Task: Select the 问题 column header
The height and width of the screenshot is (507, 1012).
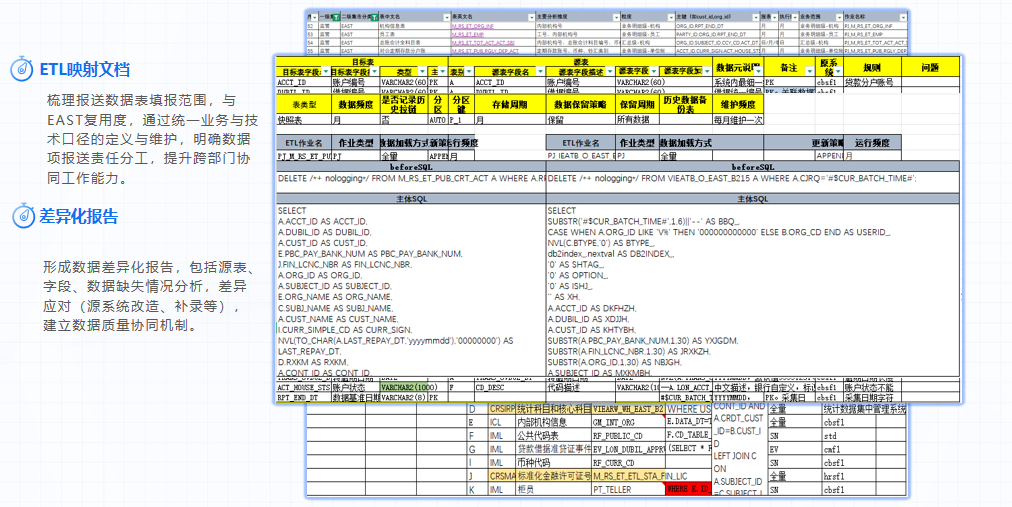Action: (929, 67)
